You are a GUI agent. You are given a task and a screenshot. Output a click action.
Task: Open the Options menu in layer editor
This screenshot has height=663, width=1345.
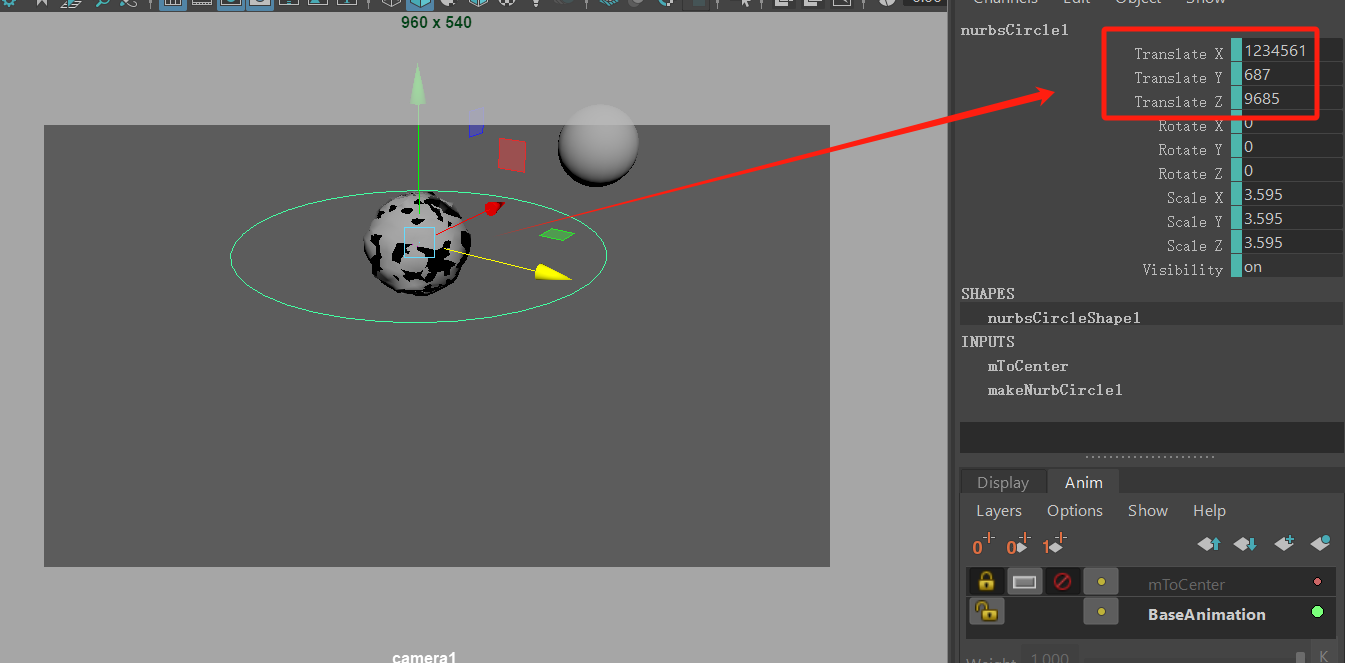(1075, 510)
